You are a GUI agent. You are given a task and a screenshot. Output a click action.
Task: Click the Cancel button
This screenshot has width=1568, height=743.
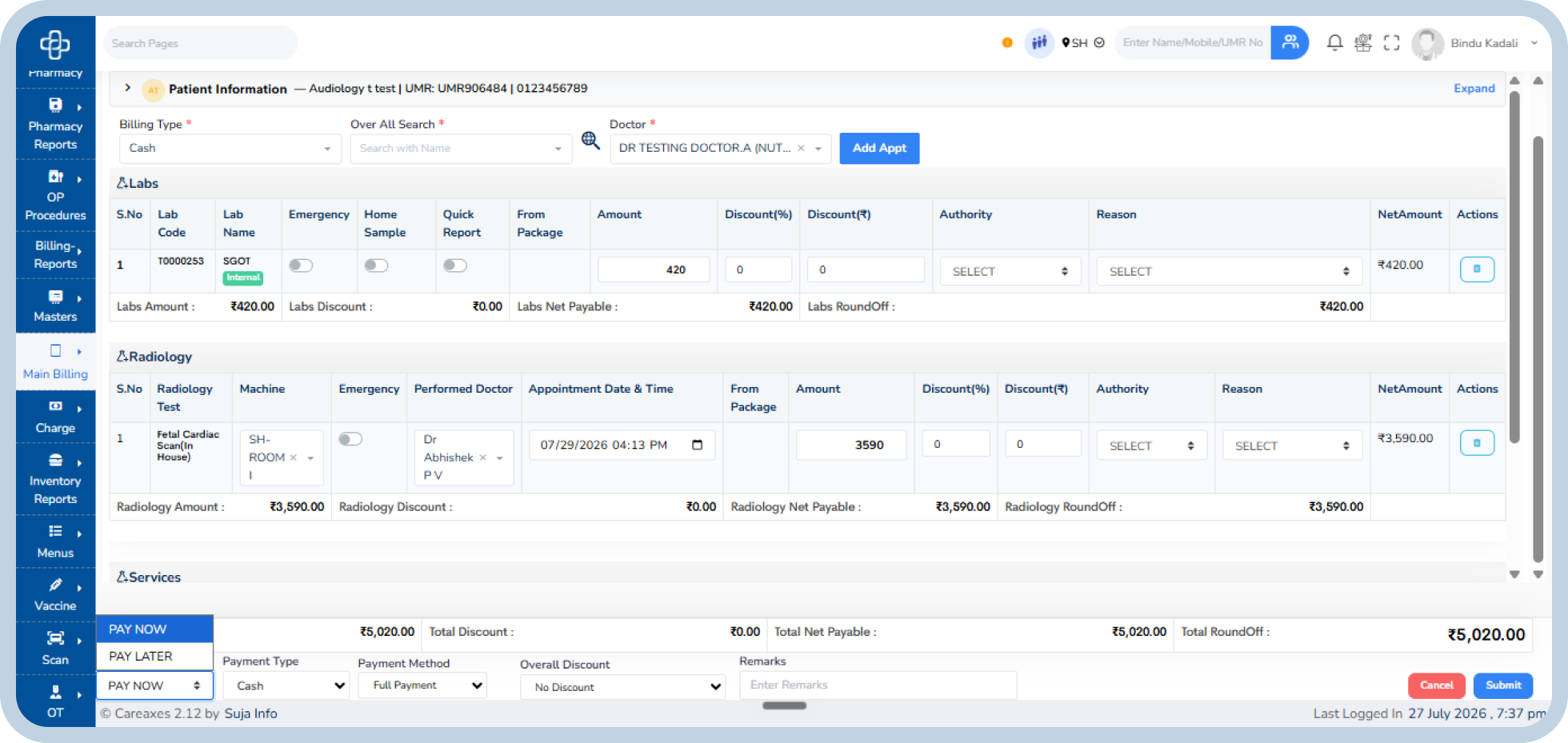click(x=1436, y=685)
